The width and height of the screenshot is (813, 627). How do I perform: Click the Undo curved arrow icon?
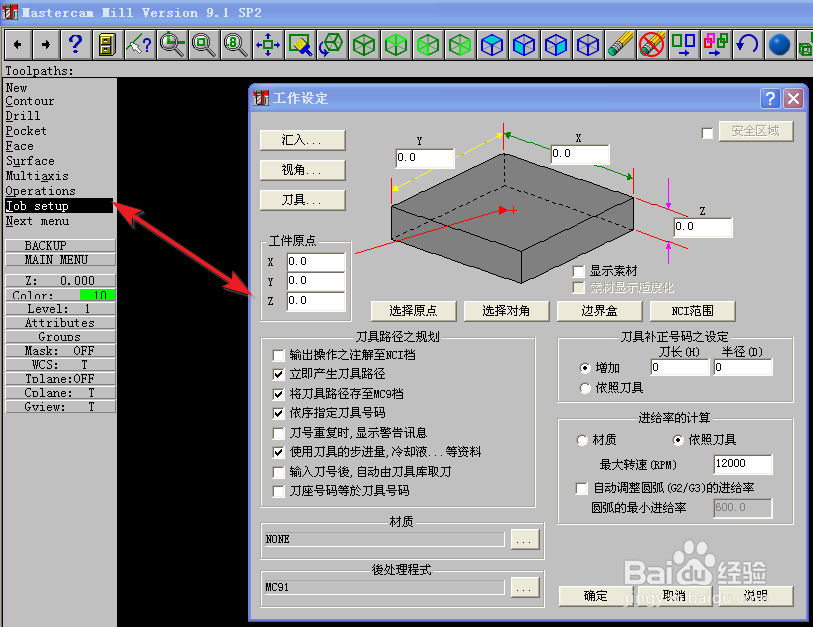[x=748, y=45]
